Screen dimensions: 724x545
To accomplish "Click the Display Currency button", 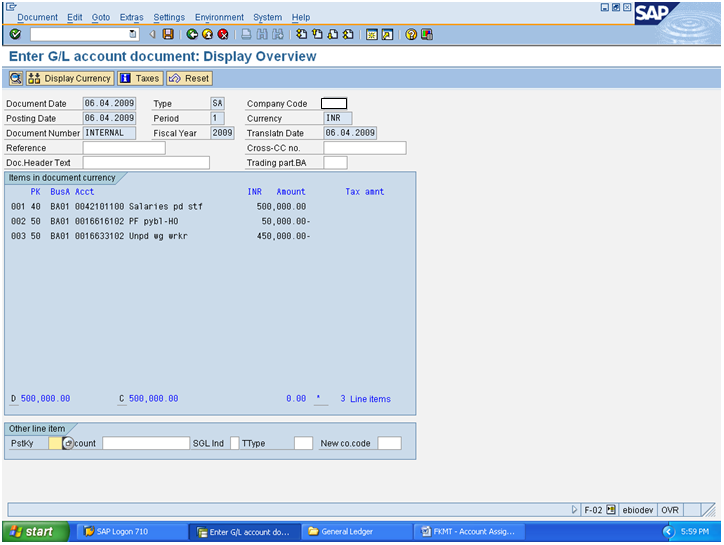I will (70, 79).
